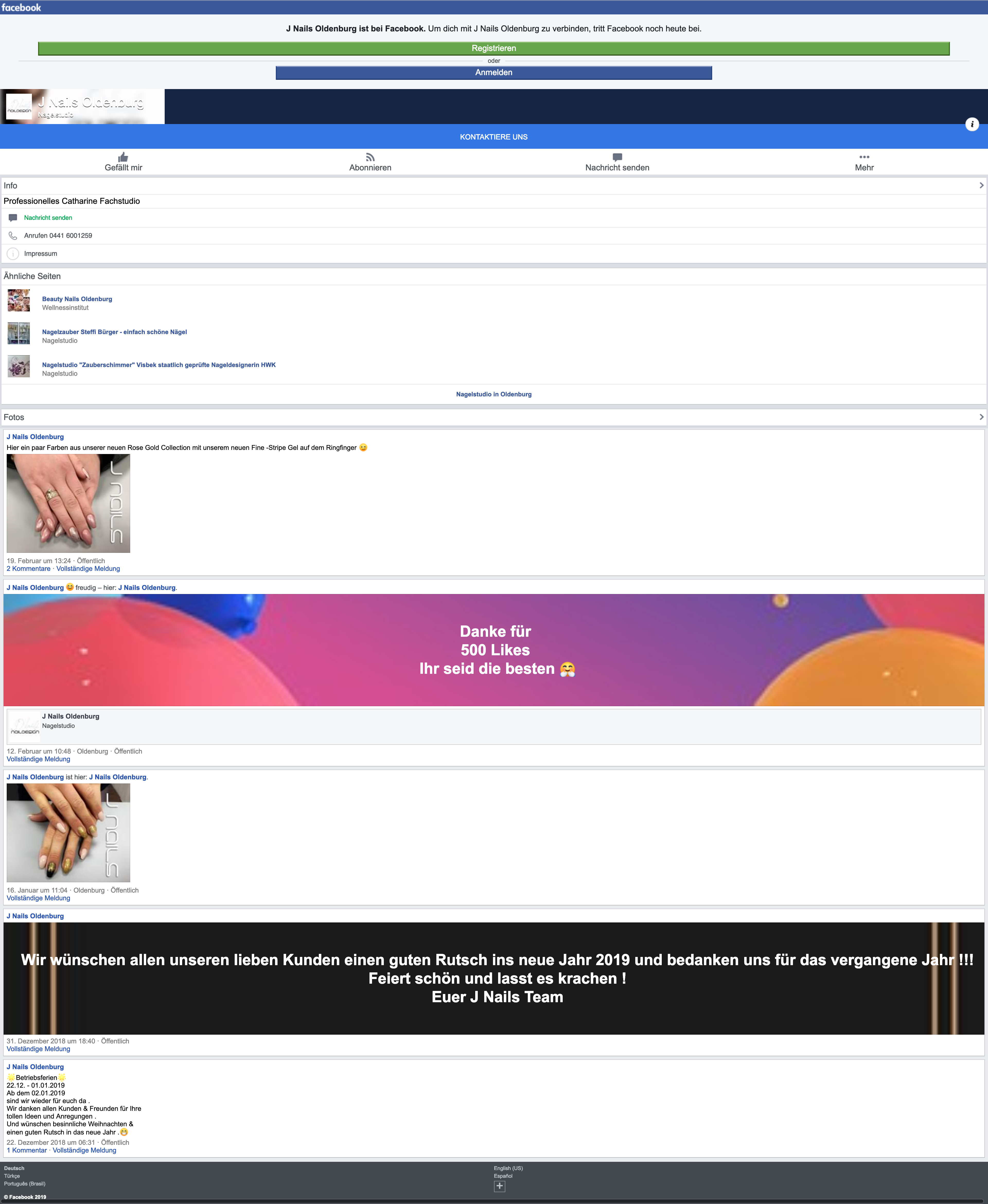Click J Nails Oldenburg author of Betriebsferien post

35,1067
